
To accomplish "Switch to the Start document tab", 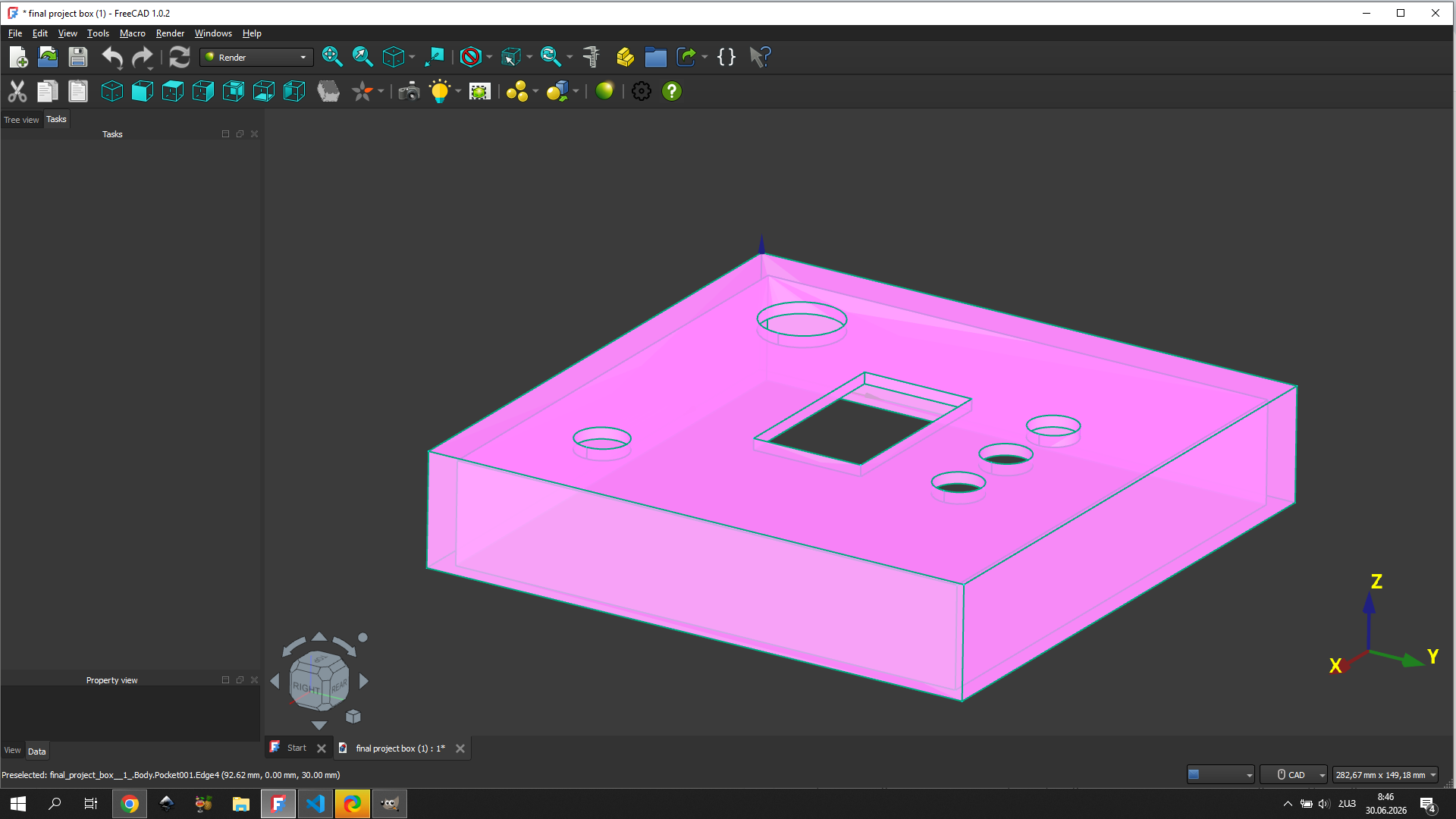I will tap(297, 748).
